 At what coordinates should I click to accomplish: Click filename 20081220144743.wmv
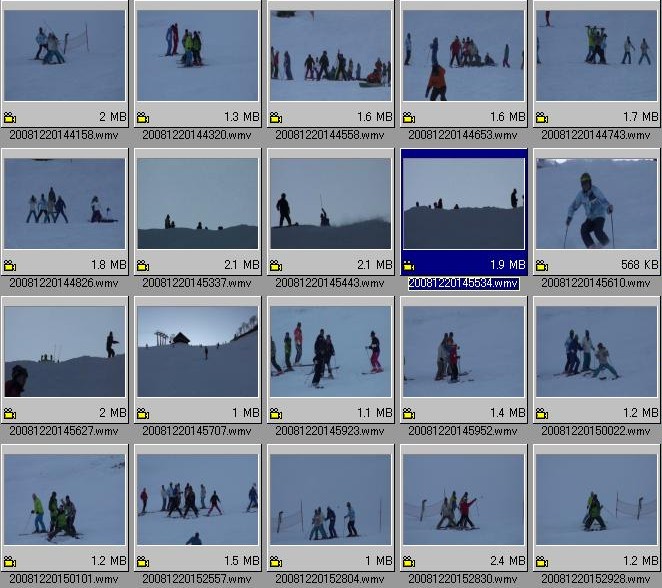click(596, 135)
